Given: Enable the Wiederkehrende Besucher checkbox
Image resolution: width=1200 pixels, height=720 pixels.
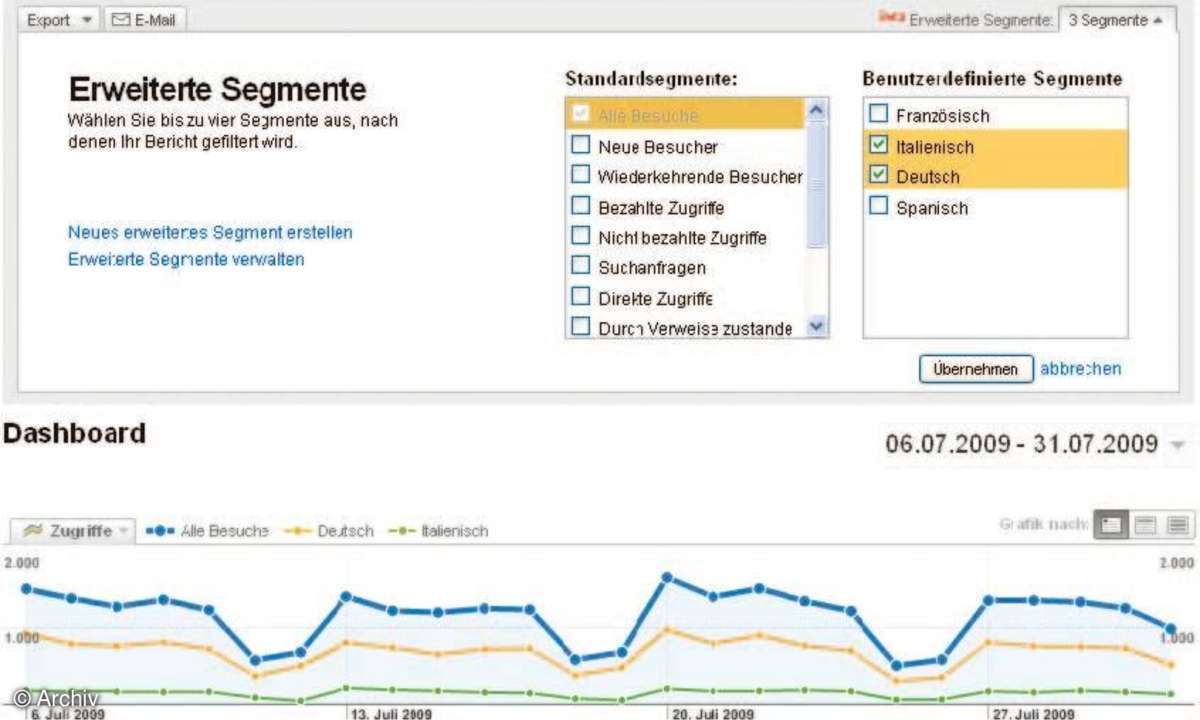Looking at the screenshot, I should point(581,176).
